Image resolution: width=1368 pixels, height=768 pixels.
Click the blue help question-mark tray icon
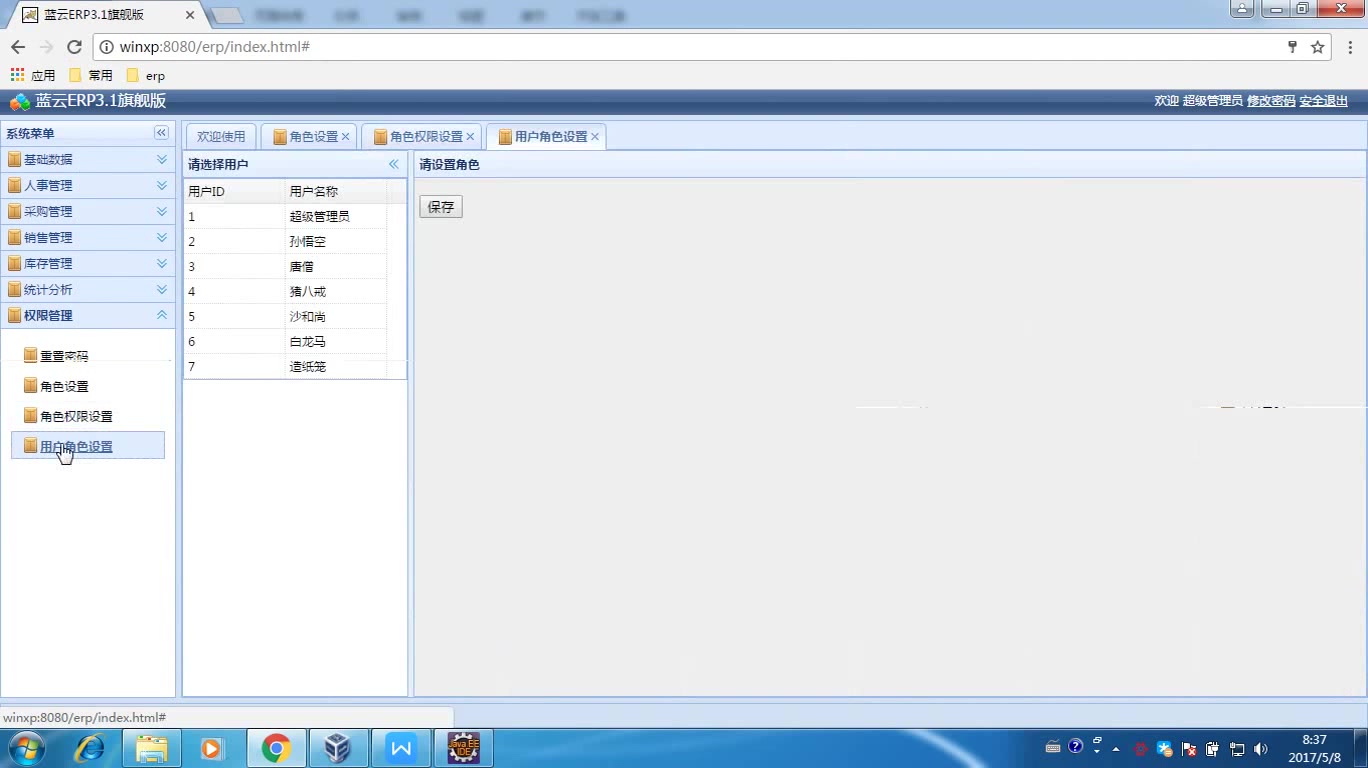point(1076,747)
